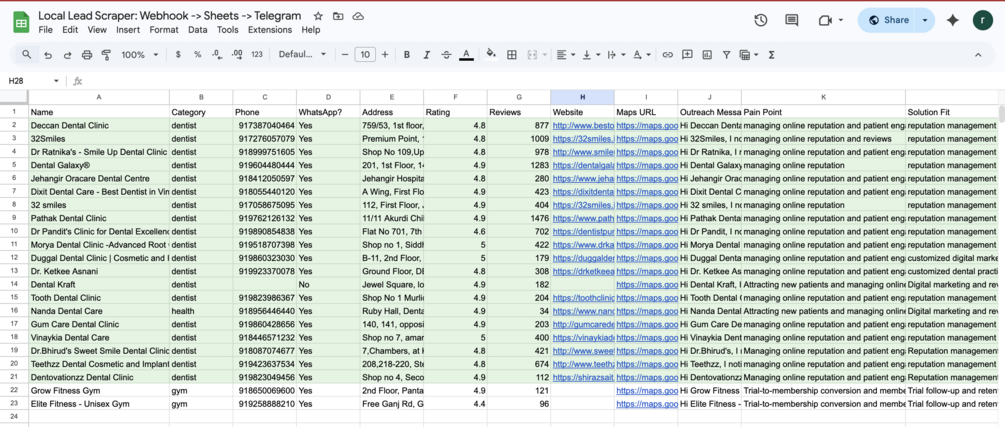This screenshot has width=1005, height=427.
Task: Open the 32Smiles website link in row 3
Action: 583,138
